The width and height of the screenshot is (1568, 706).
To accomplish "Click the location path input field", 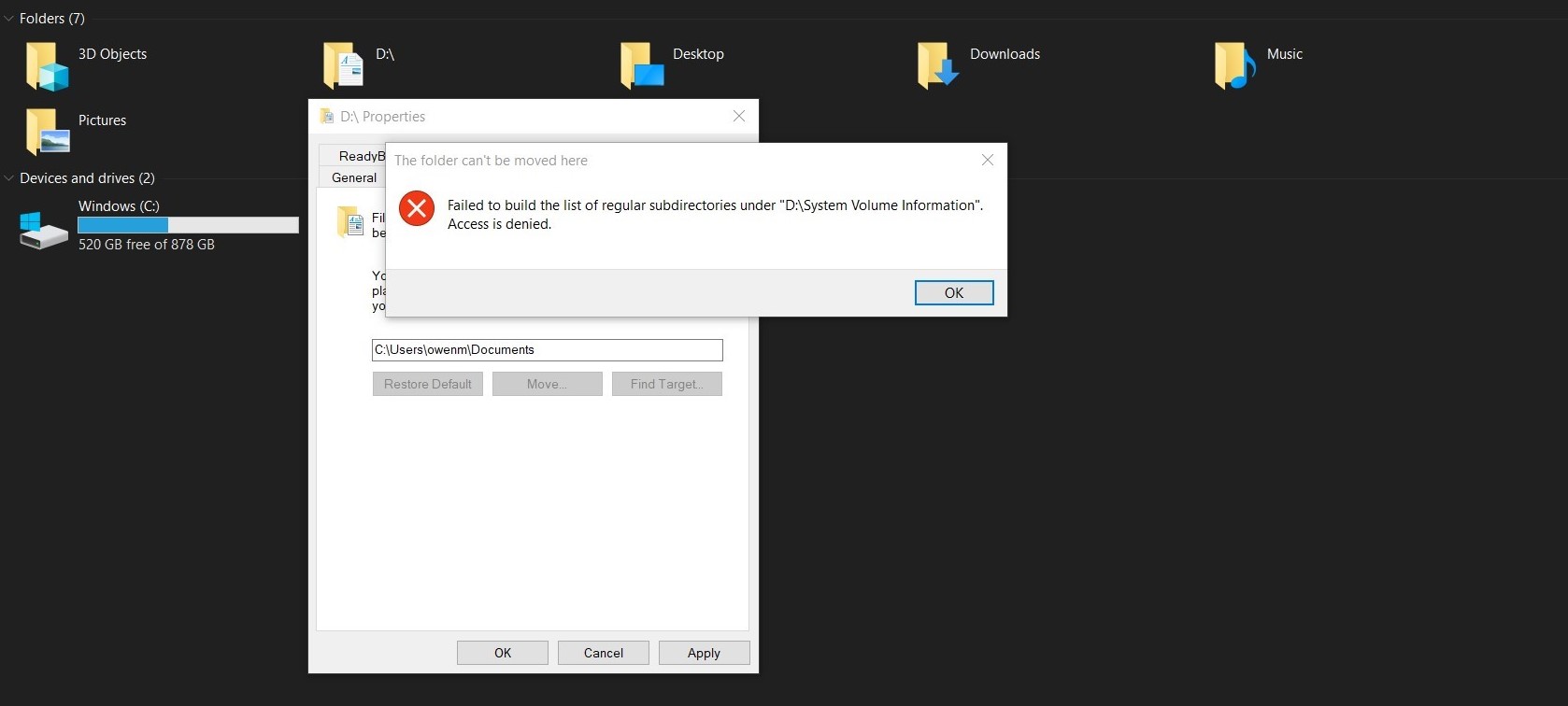I will (x=548, y=350).
